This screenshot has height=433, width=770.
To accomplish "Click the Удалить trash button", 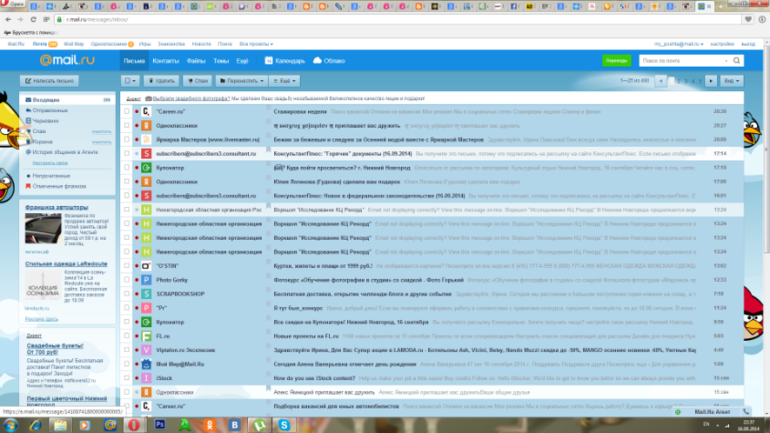I will point(161,80).
